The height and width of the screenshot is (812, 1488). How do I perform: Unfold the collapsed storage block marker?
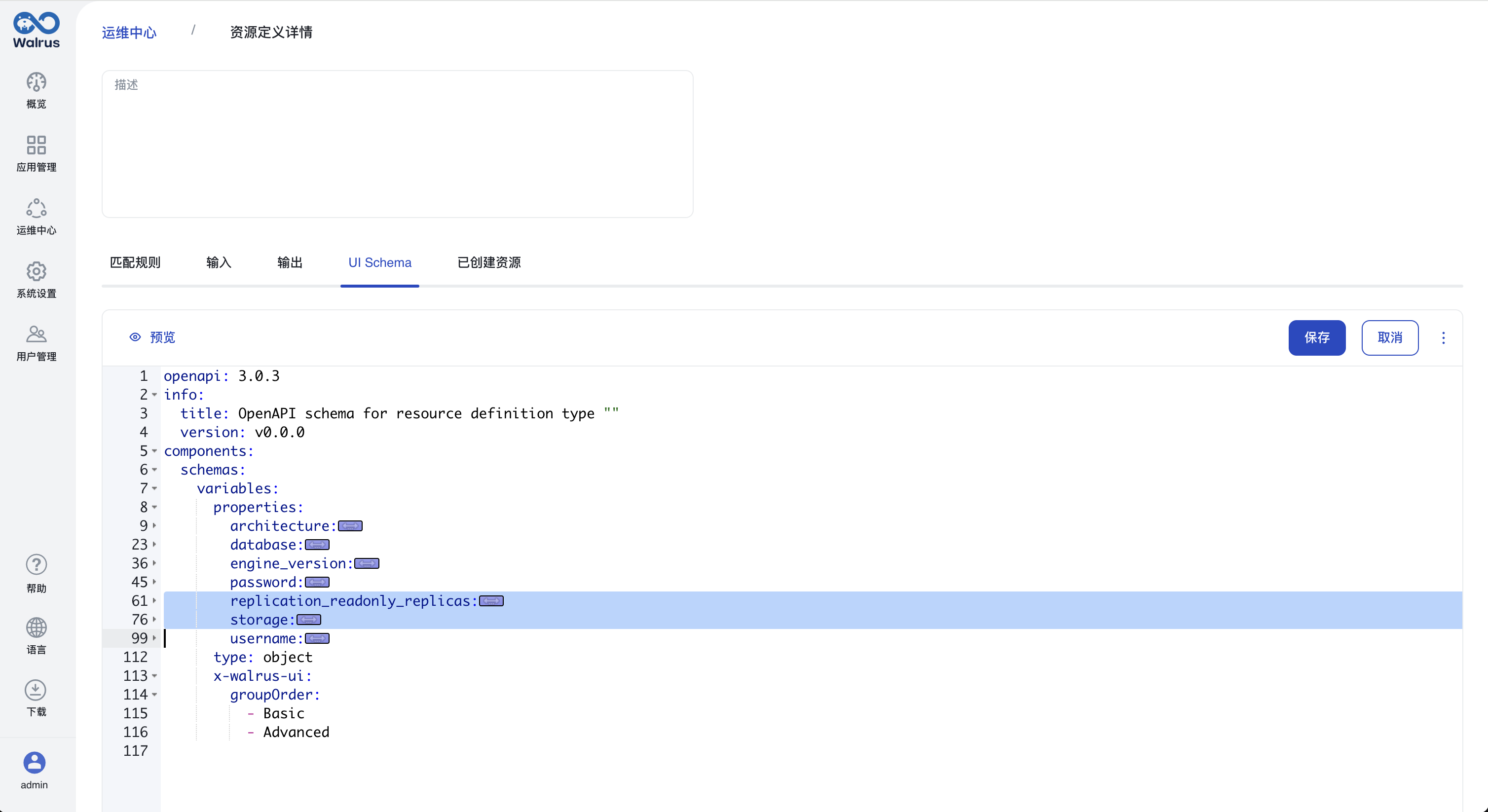pos(309,620)
